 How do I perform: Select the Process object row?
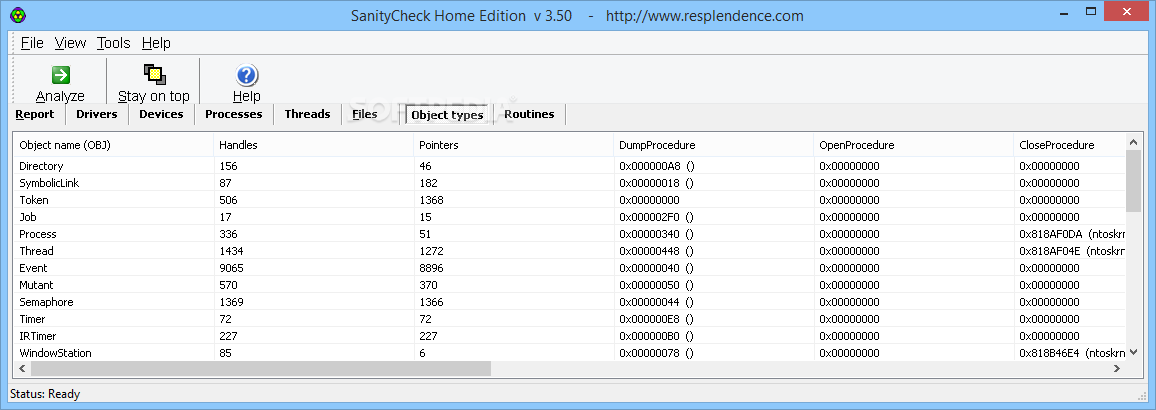click(570, 234)
